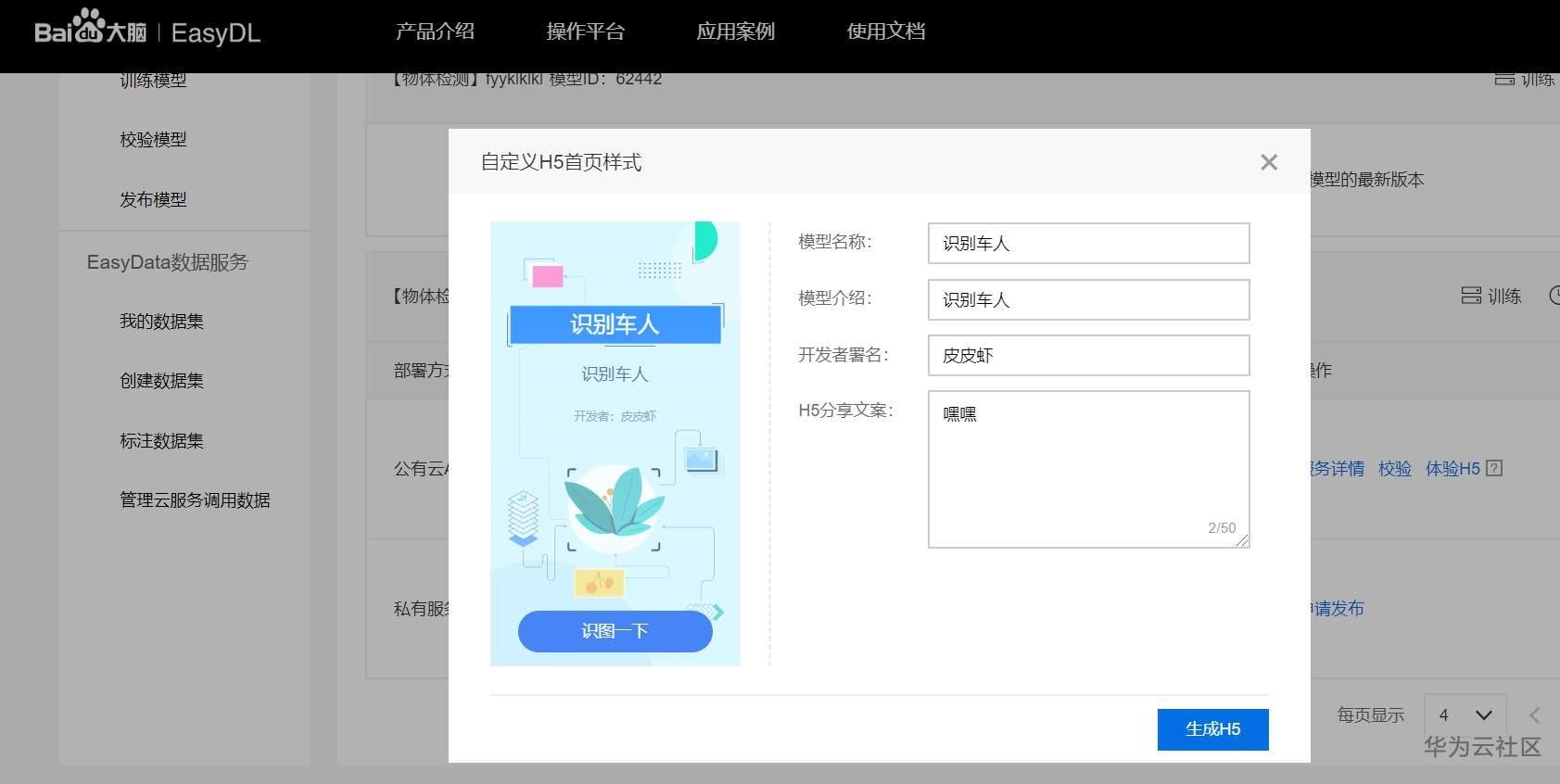Click the 训练 link in the model row
Image resolution: width=1560 pixels, height=784 pixels.
click(1504, 296)
